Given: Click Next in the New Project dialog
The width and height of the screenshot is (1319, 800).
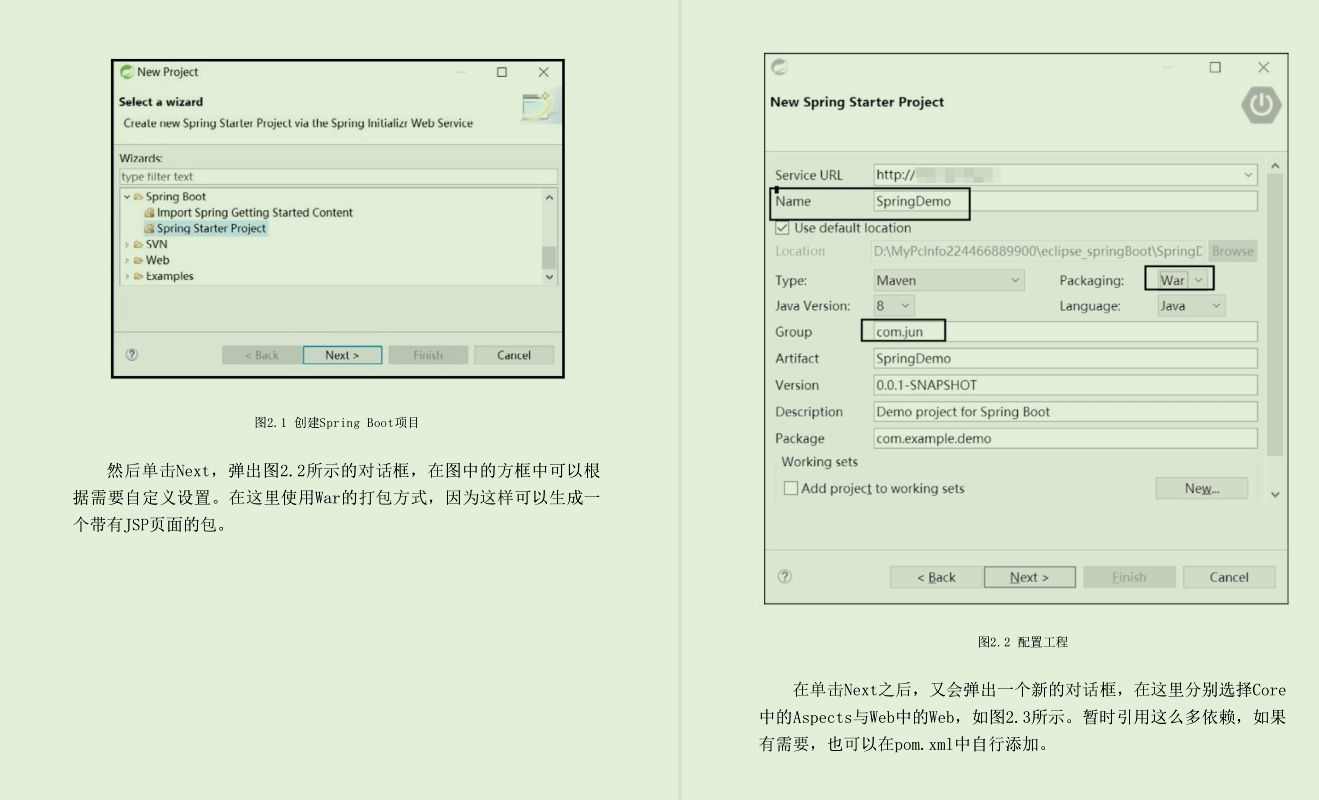Looking at the screenshot, I should [x=341, y=355].
